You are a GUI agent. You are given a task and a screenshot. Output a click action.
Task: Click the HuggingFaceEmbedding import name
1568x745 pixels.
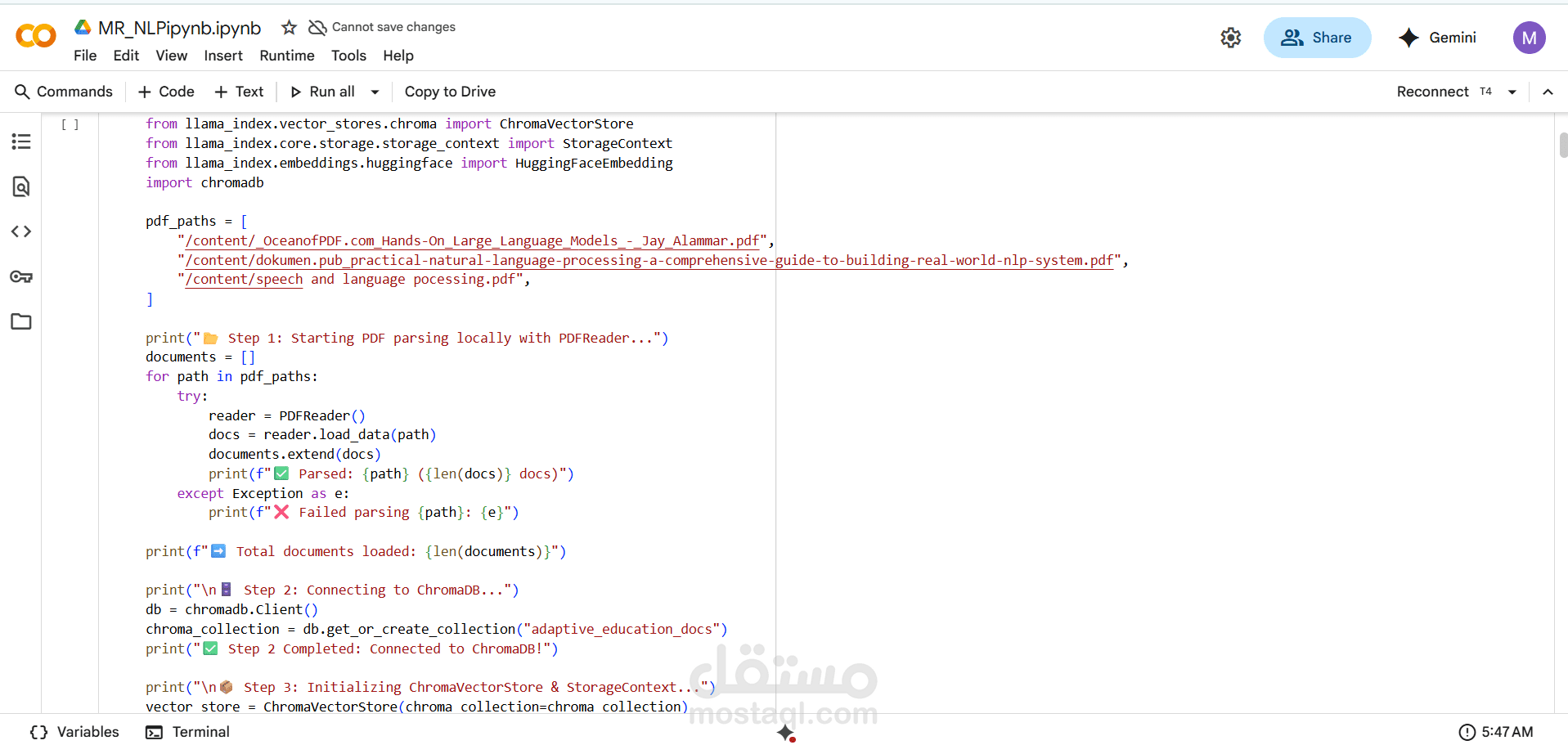click(x=594, y=163)
